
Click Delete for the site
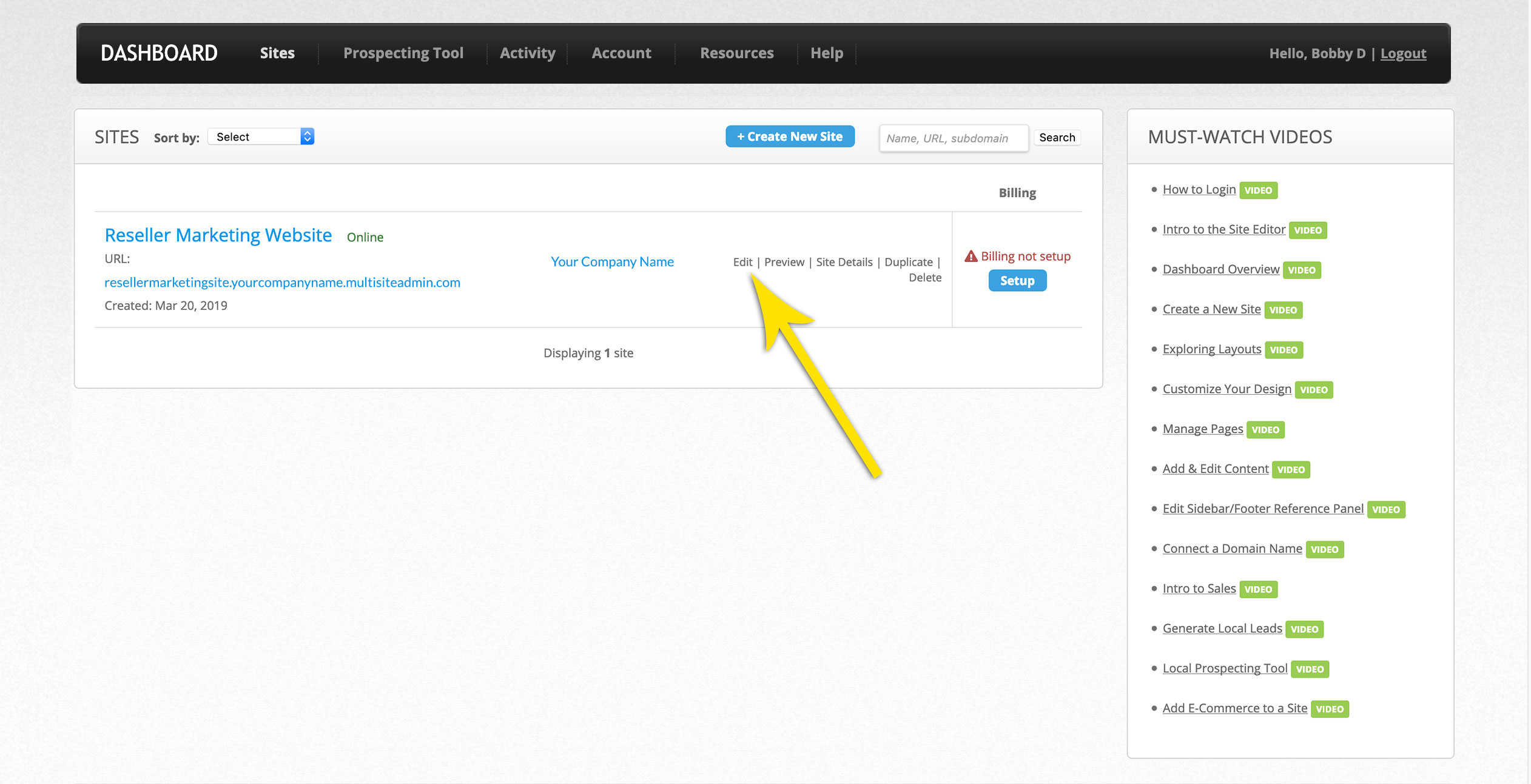click(x=925, y=278)
